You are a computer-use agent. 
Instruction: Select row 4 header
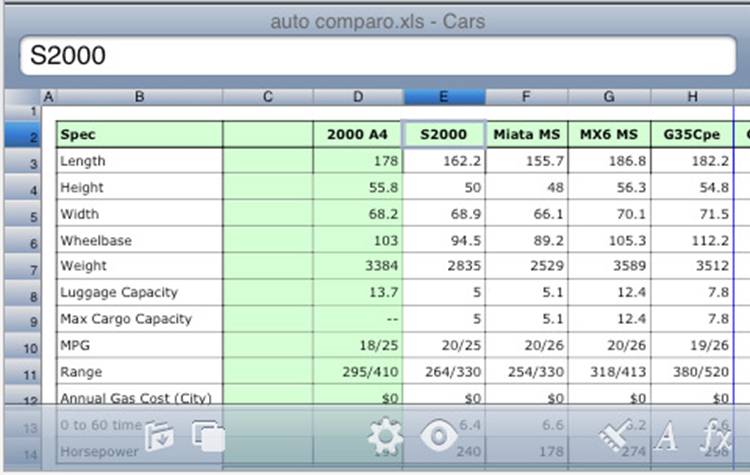(23, 188)
